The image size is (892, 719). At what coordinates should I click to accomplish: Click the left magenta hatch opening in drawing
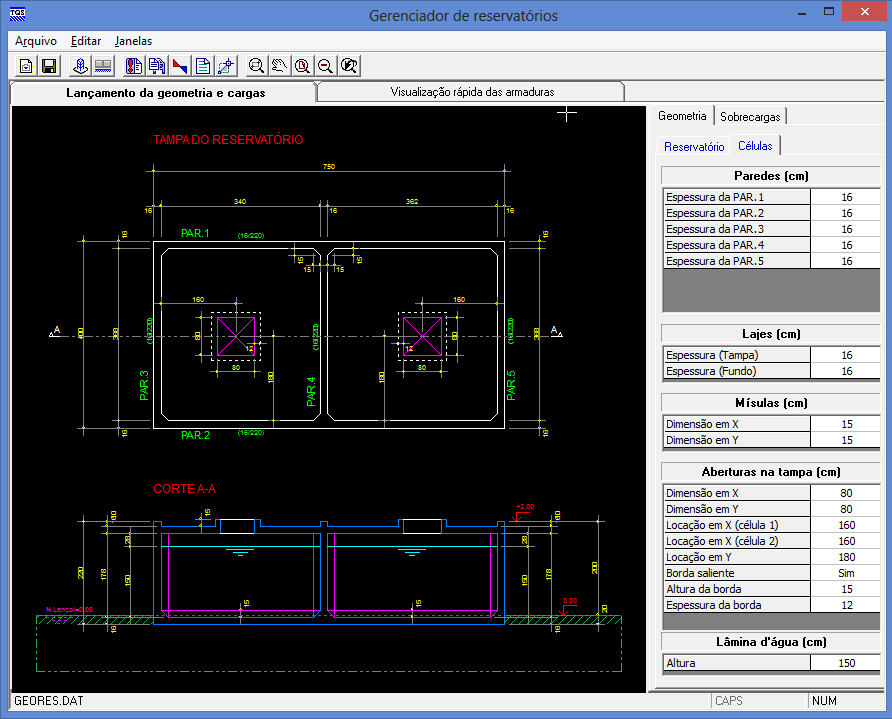click(236, 337)
